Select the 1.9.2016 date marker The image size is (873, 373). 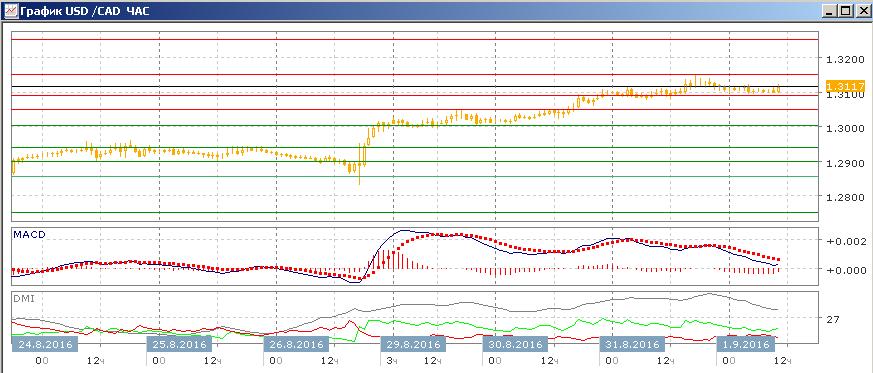746,344
